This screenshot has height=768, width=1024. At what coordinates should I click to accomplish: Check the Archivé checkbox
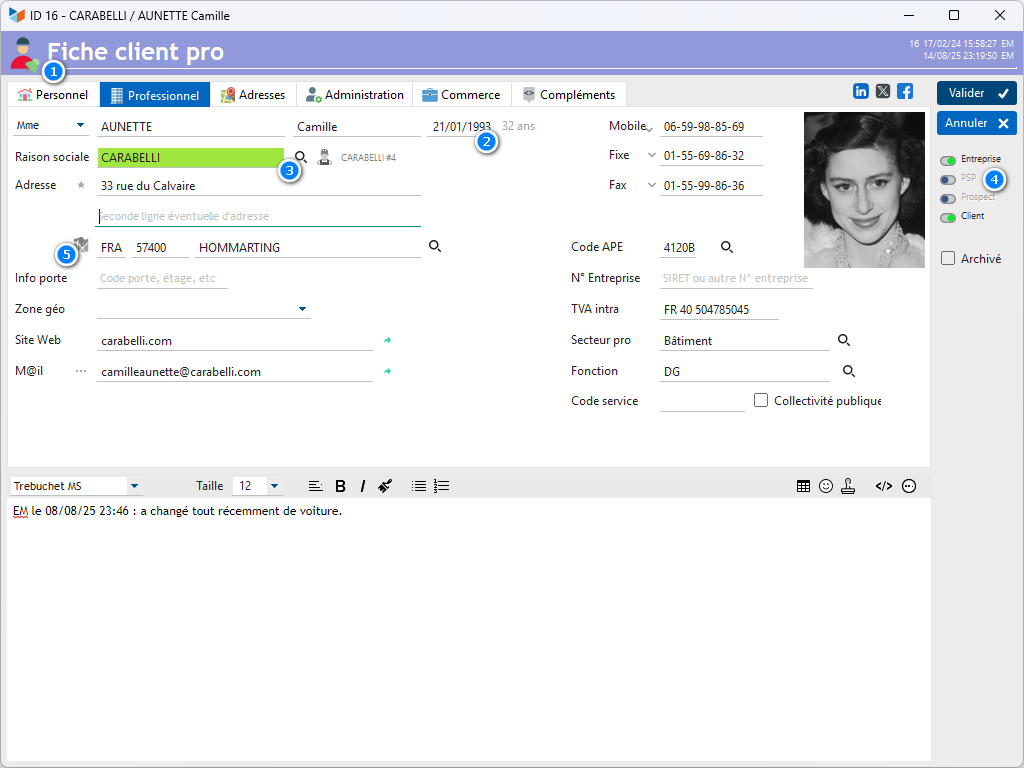[x=948, y=258]
